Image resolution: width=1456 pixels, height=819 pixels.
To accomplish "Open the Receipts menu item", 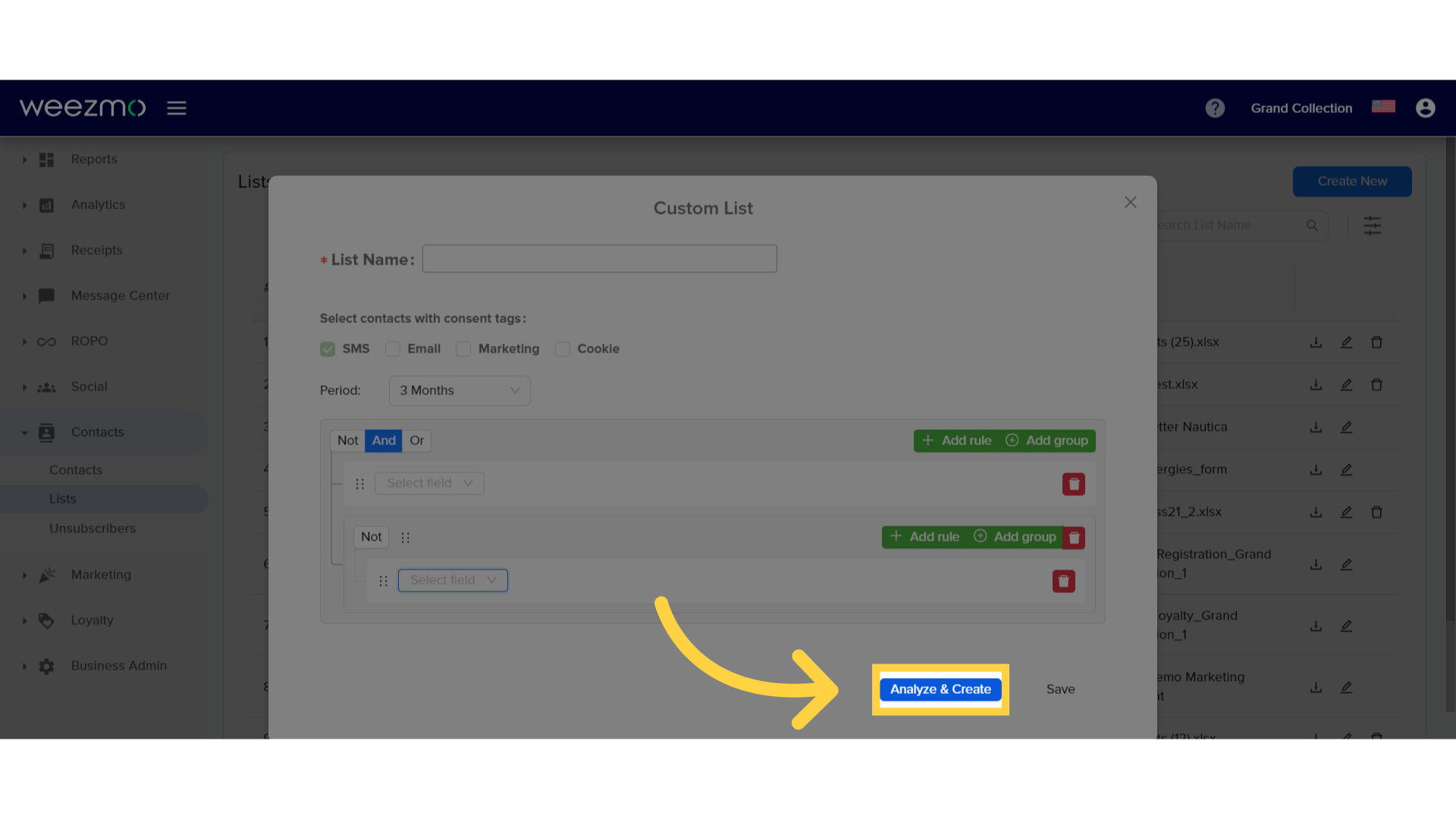I will (96, 250).
